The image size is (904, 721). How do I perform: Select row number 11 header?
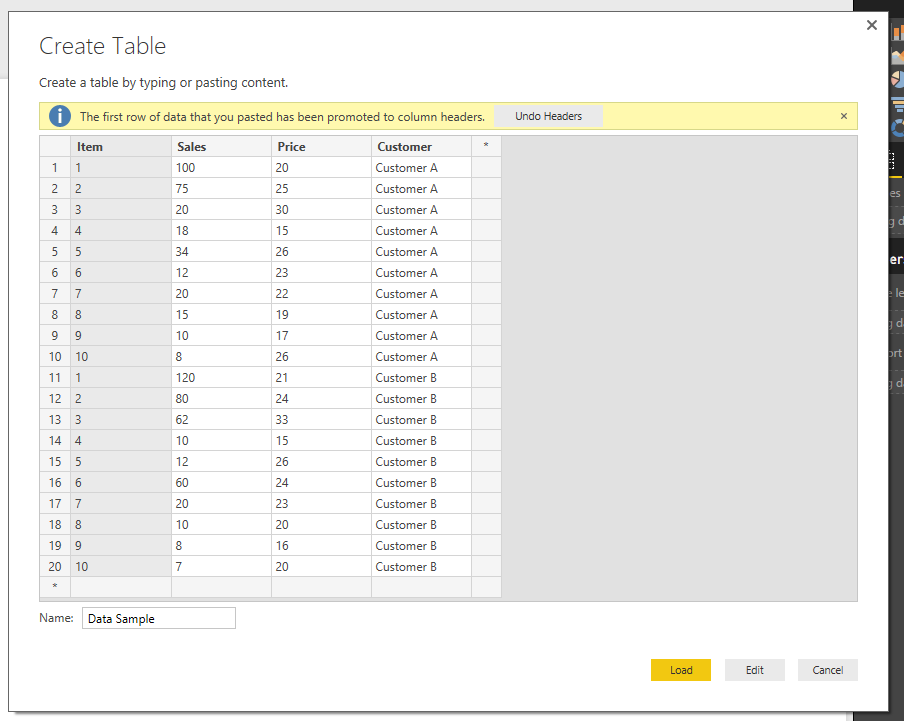point(55,378)
